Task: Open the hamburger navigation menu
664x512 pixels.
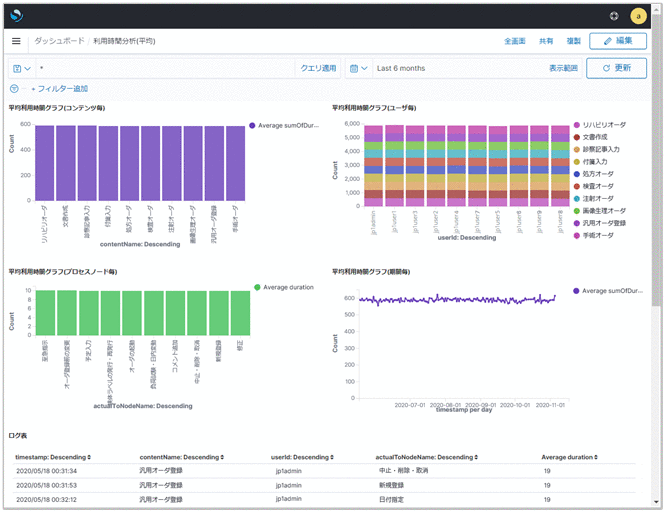Action: click(16, 41)
